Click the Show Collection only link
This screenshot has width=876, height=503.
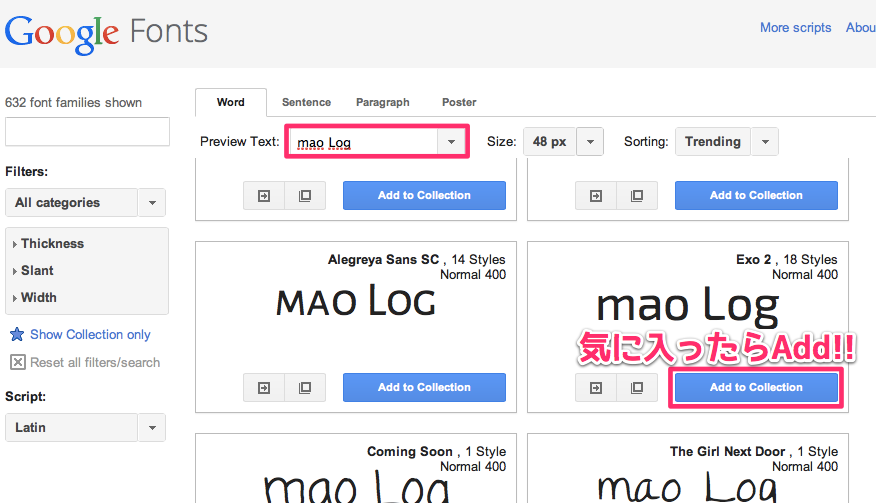[x=90, y=334]
